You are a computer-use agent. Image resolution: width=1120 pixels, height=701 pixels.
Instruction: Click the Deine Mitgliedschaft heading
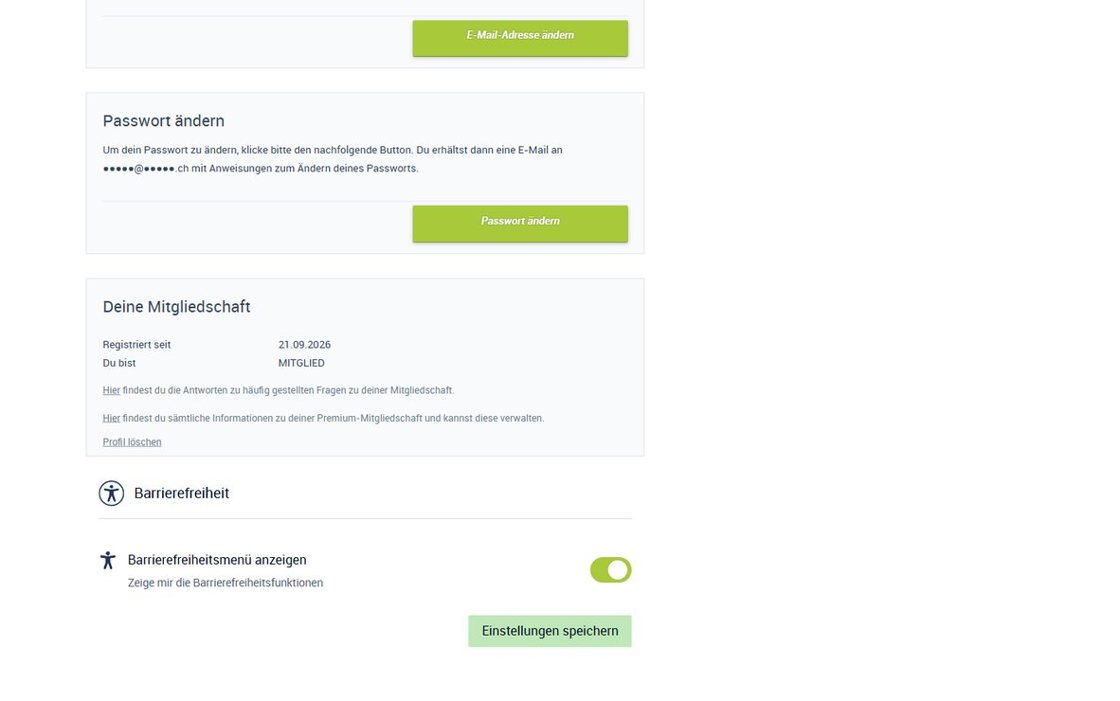[176, 307]
